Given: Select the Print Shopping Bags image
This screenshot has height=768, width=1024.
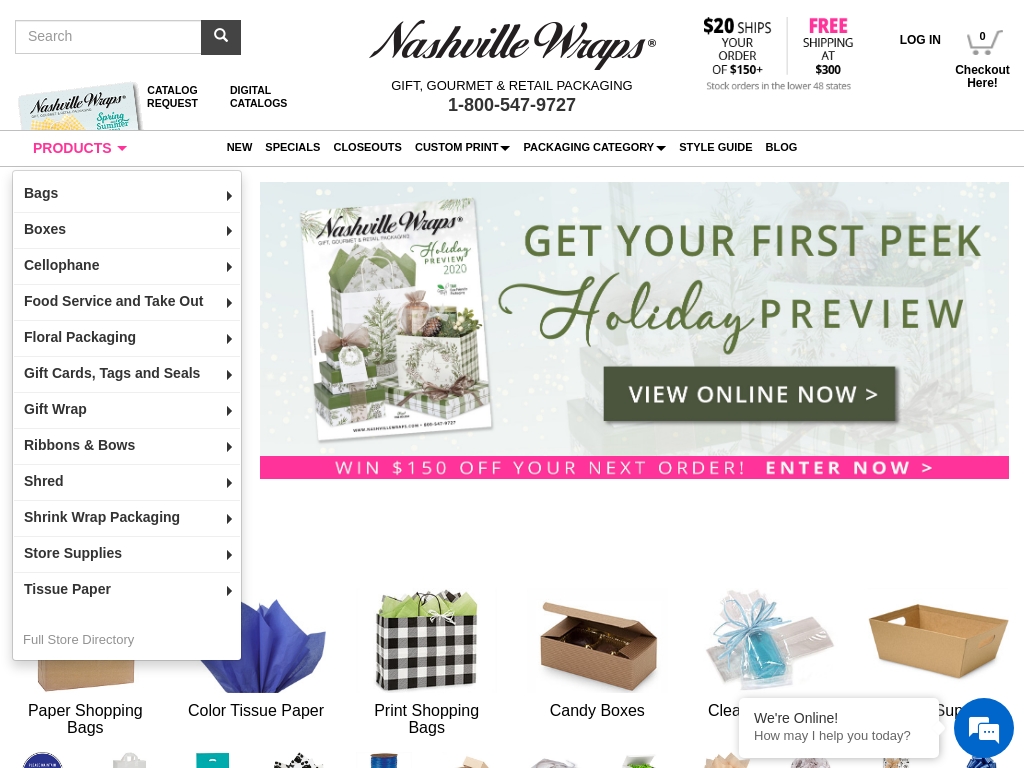Looking at the screenshot, I should pos(426,640).
